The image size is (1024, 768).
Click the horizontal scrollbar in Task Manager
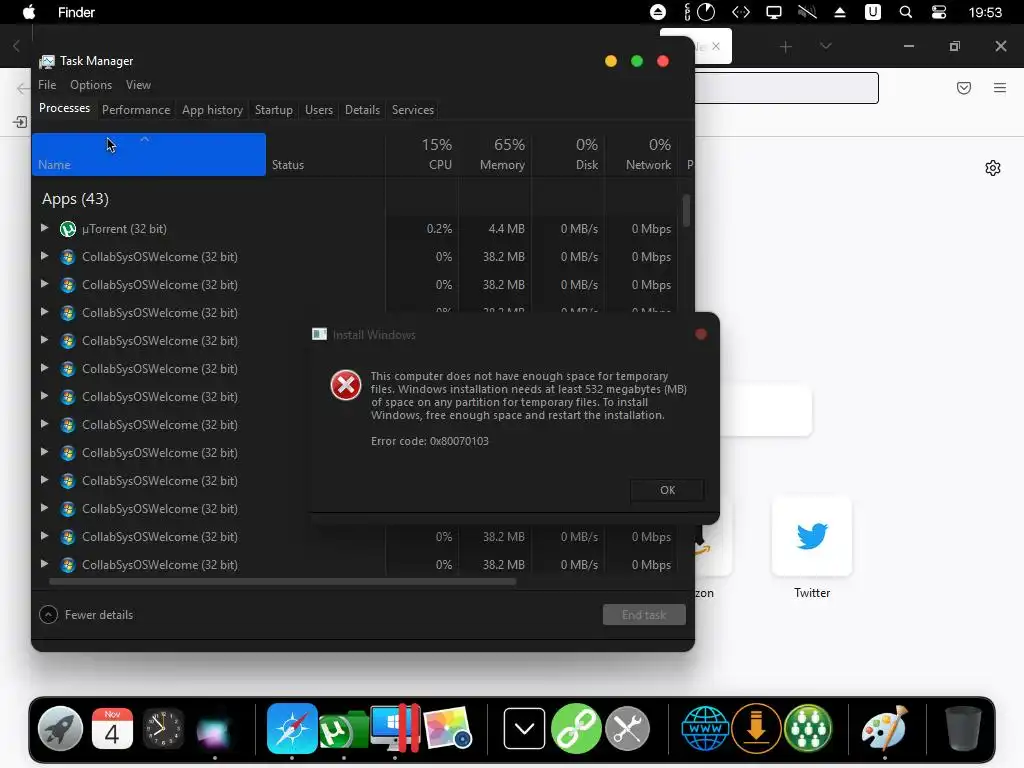click(x=283, y=581)
